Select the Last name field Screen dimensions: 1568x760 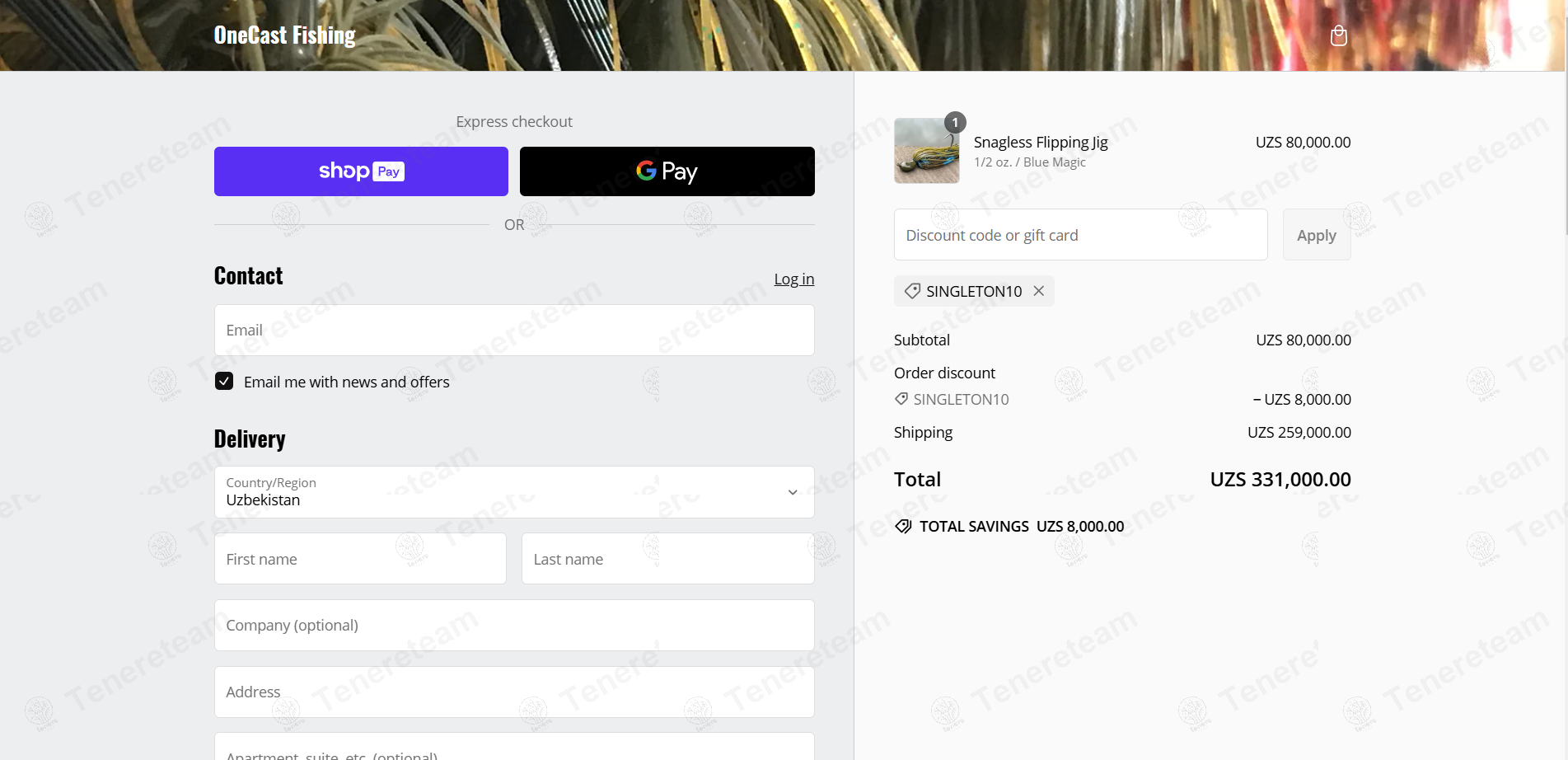pos(667,559)
